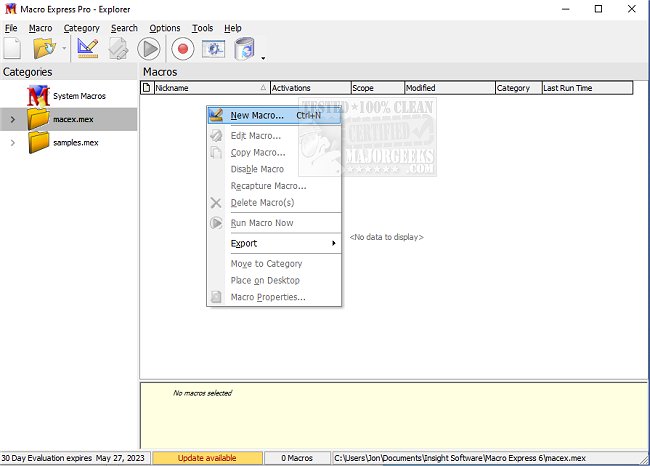Sort by the Nickname column header
This screenshot has height=466, width=650.
[211, 88]
